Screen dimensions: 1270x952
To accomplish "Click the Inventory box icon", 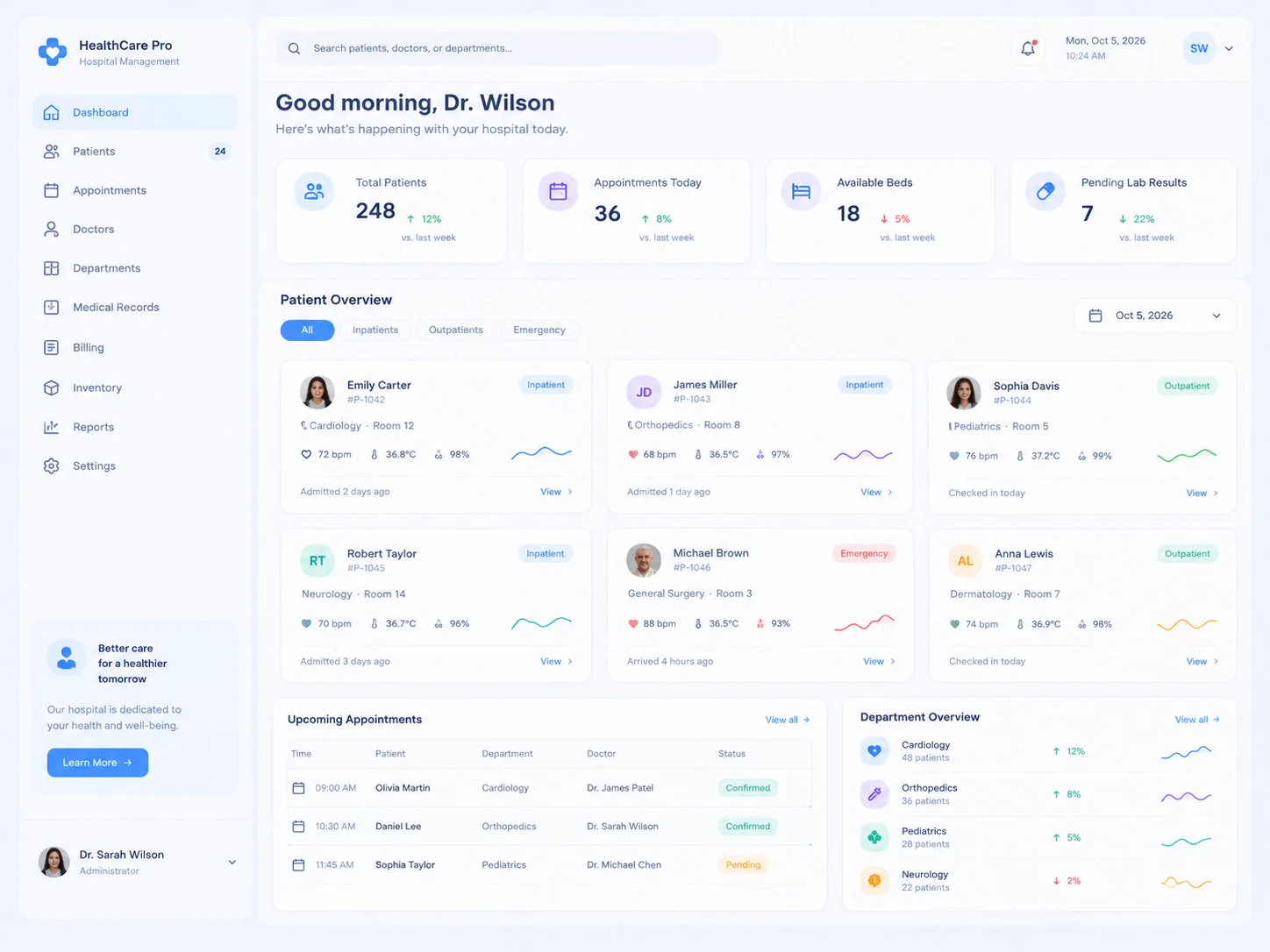I will click(x=52, y=387).
